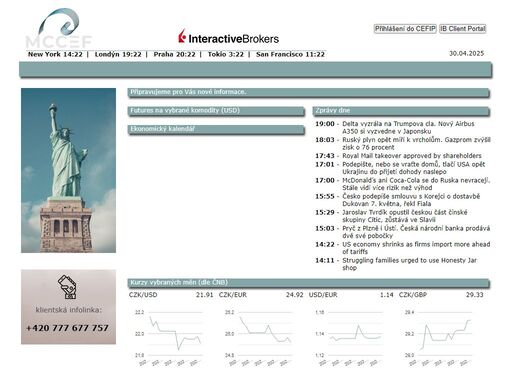
Task: Expand Futures na vybrané komodity (USD) section
Action: click(x=216, y=111)
